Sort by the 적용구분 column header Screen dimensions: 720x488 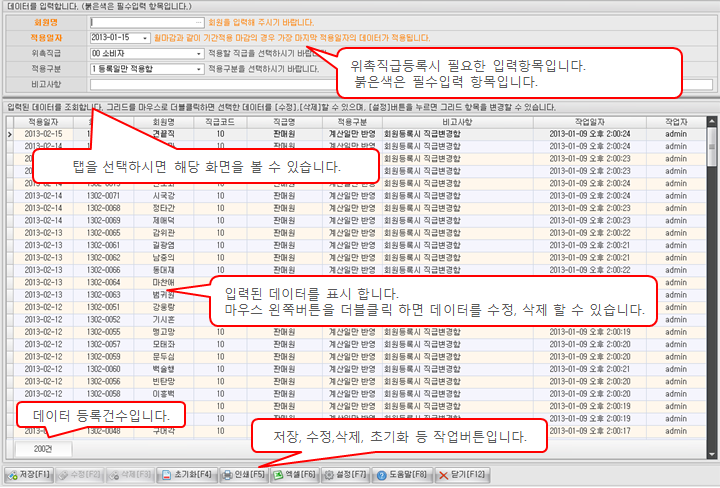(x=352, y=122)
